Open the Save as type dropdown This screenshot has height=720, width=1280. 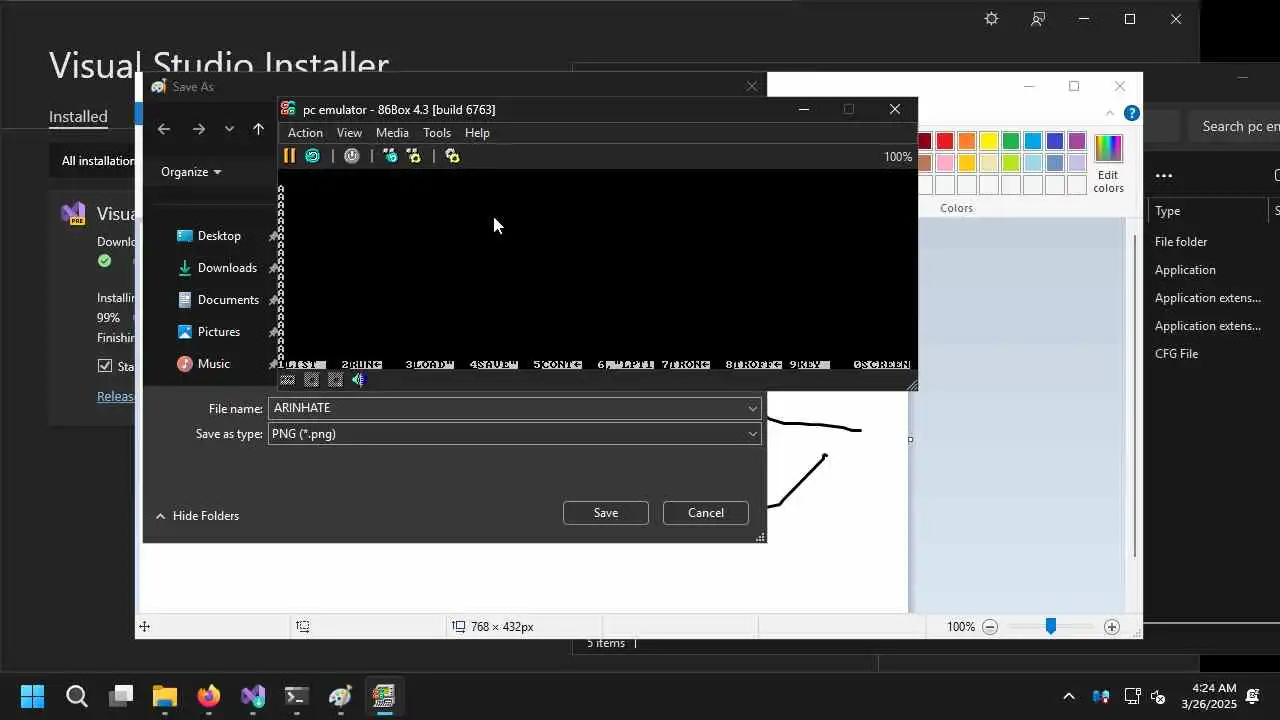(752, 434)
